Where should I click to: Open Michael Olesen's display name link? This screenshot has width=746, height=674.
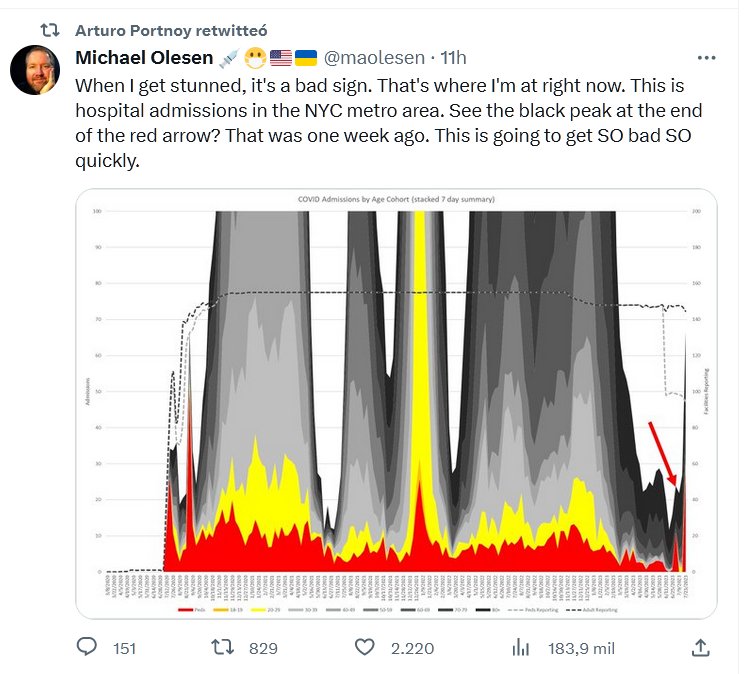[143, 58]
